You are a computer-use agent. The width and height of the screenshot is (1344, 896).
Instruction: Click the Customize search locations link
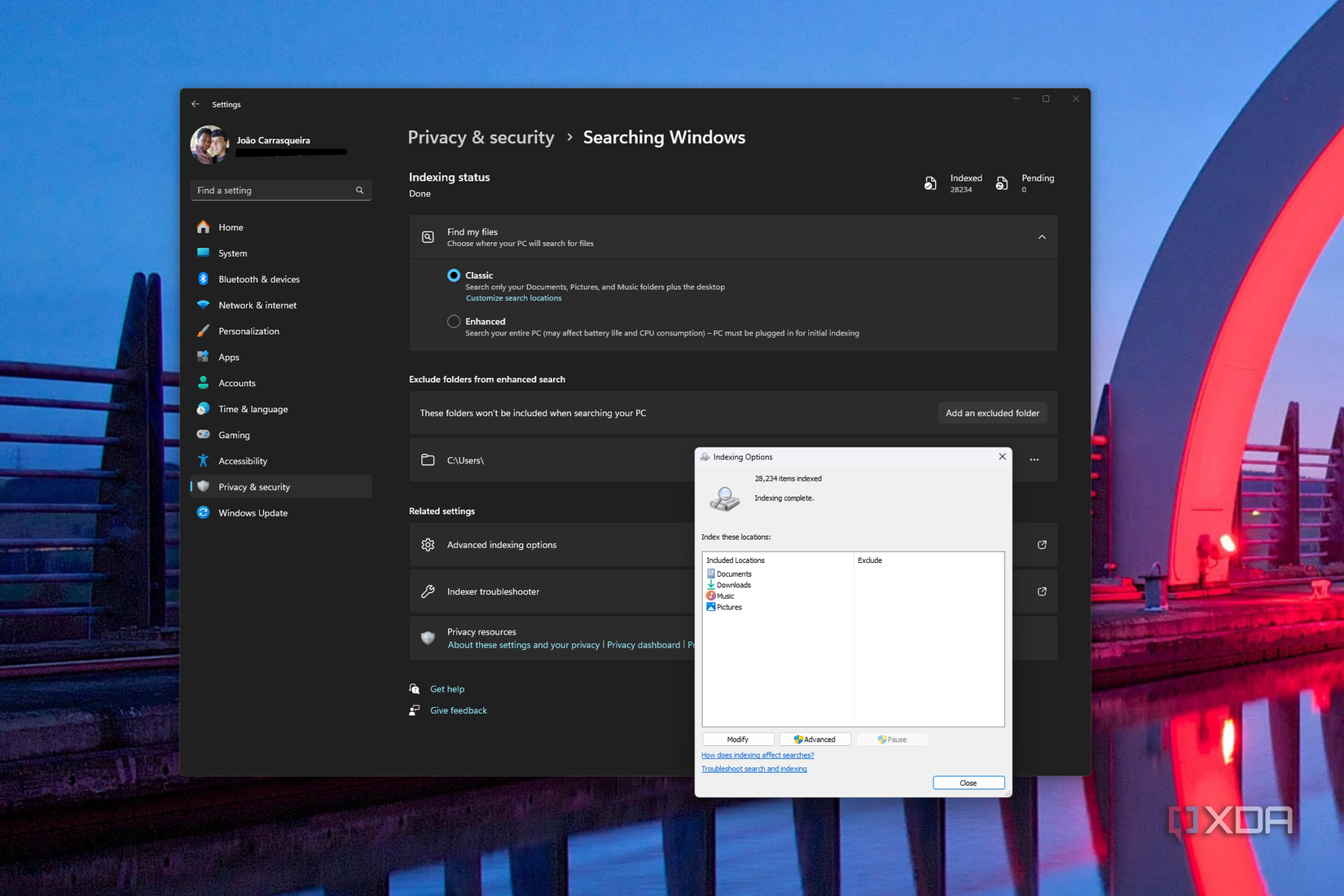pos(513,298)
